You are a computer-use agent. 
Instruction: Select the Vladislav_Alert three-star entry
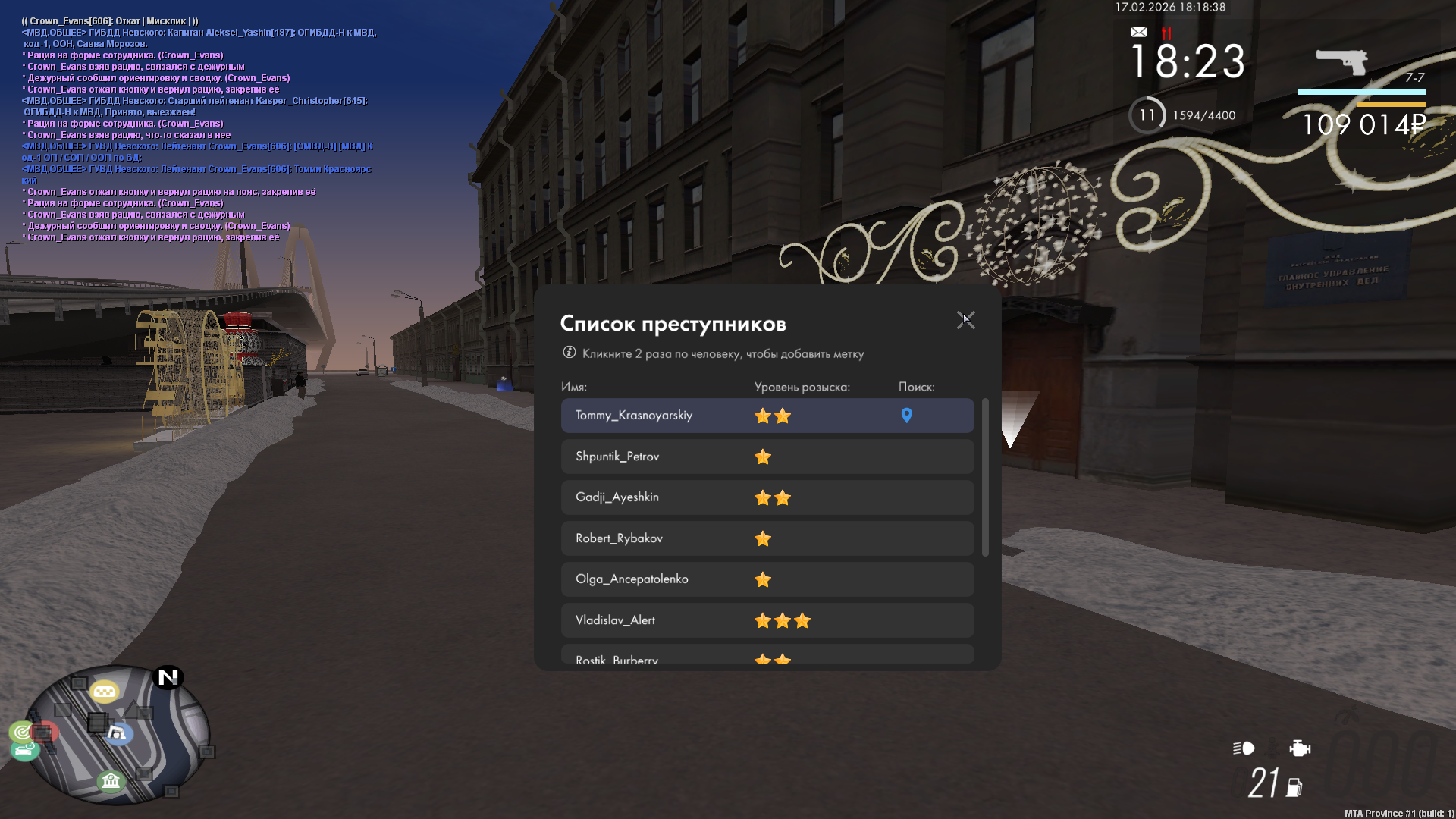767,620
